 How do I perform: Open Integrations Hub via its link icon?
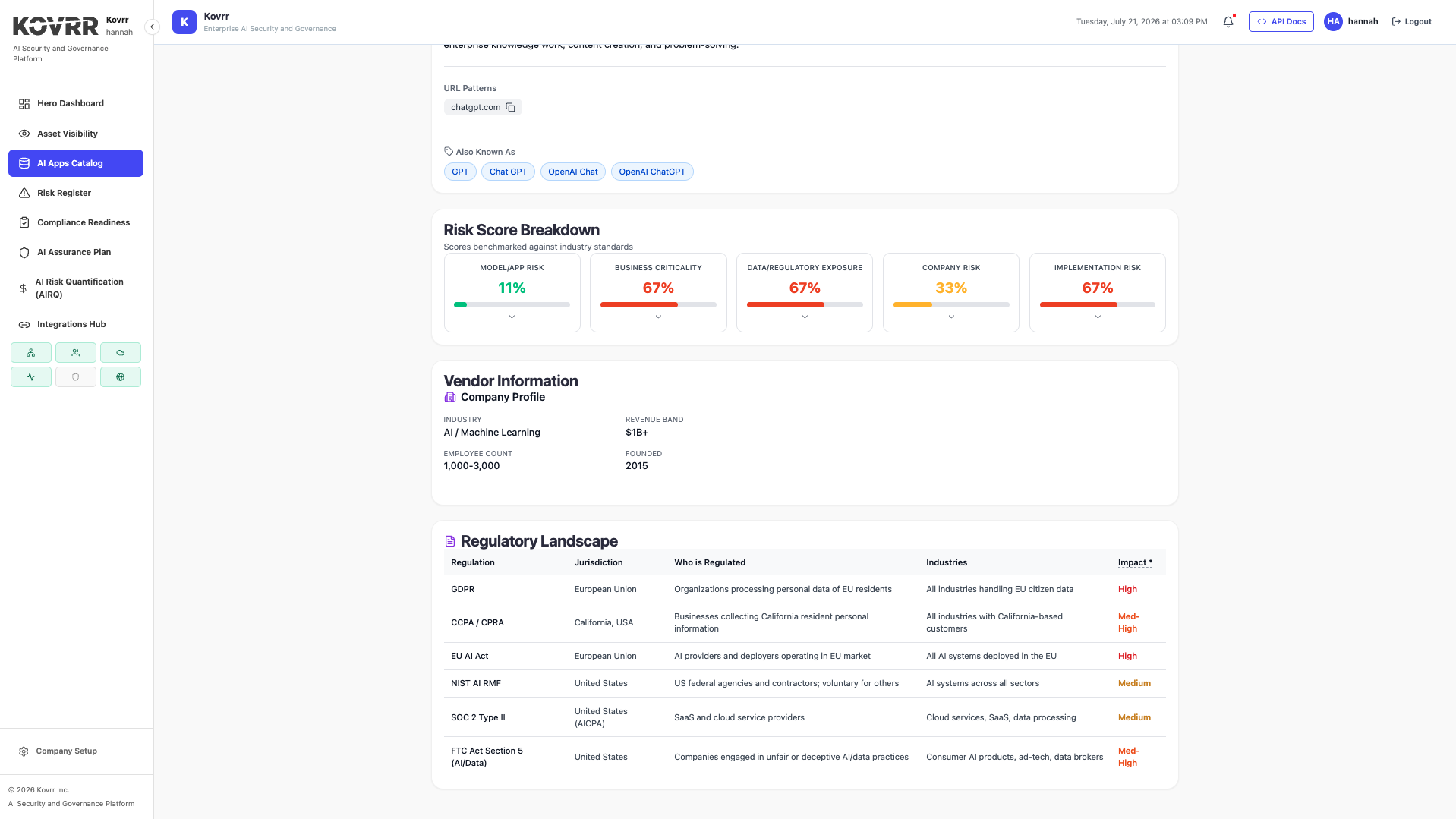[24, 325]
